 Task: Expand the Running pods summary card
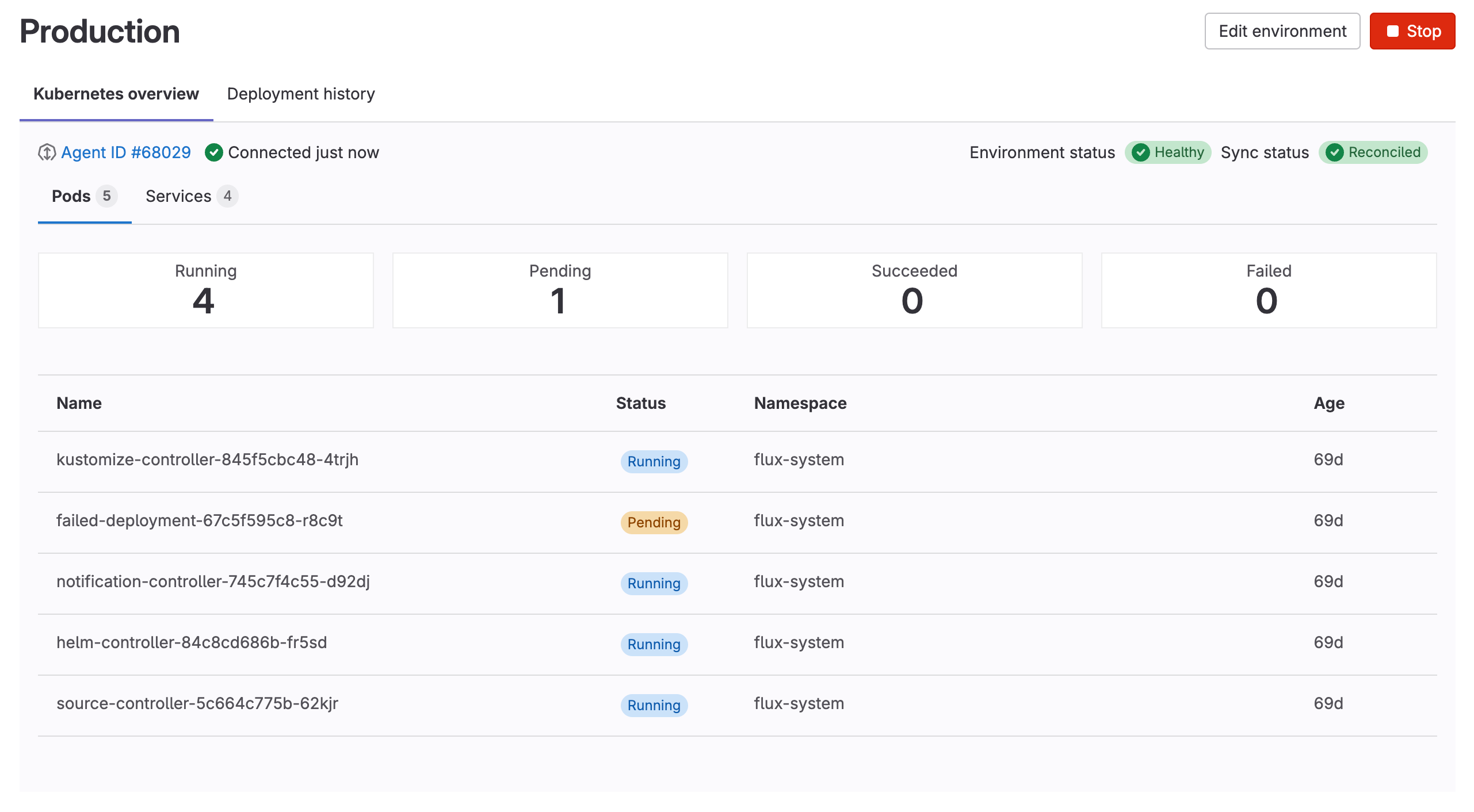tap(205, 289)
